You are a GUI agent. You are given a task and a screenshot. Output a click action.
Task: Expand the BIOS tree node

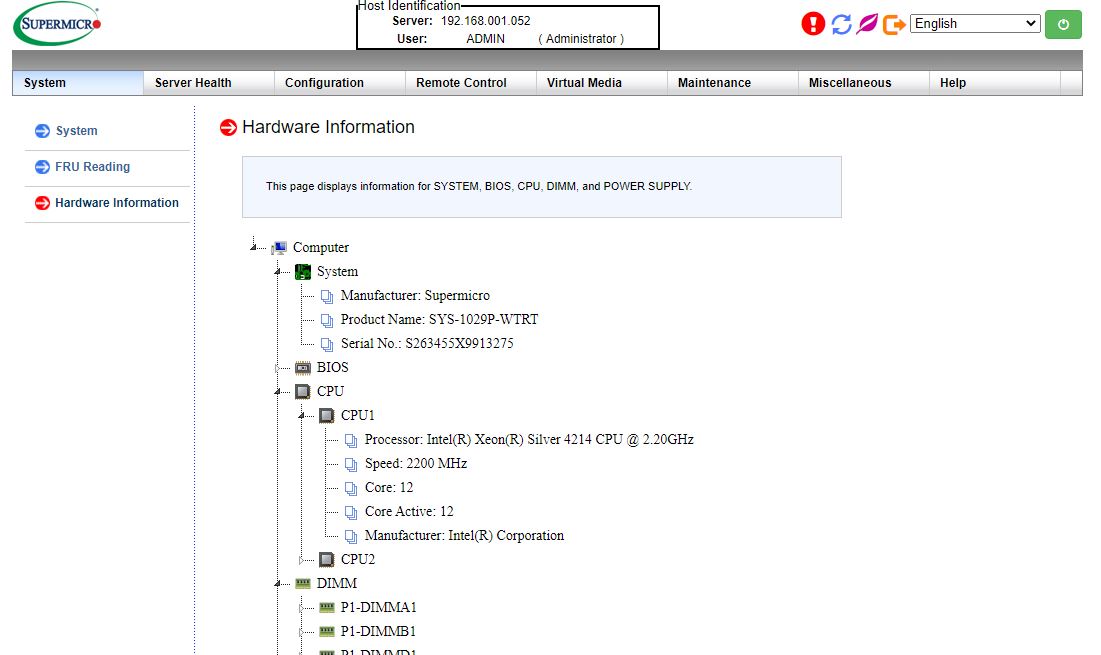click(277, 367)
